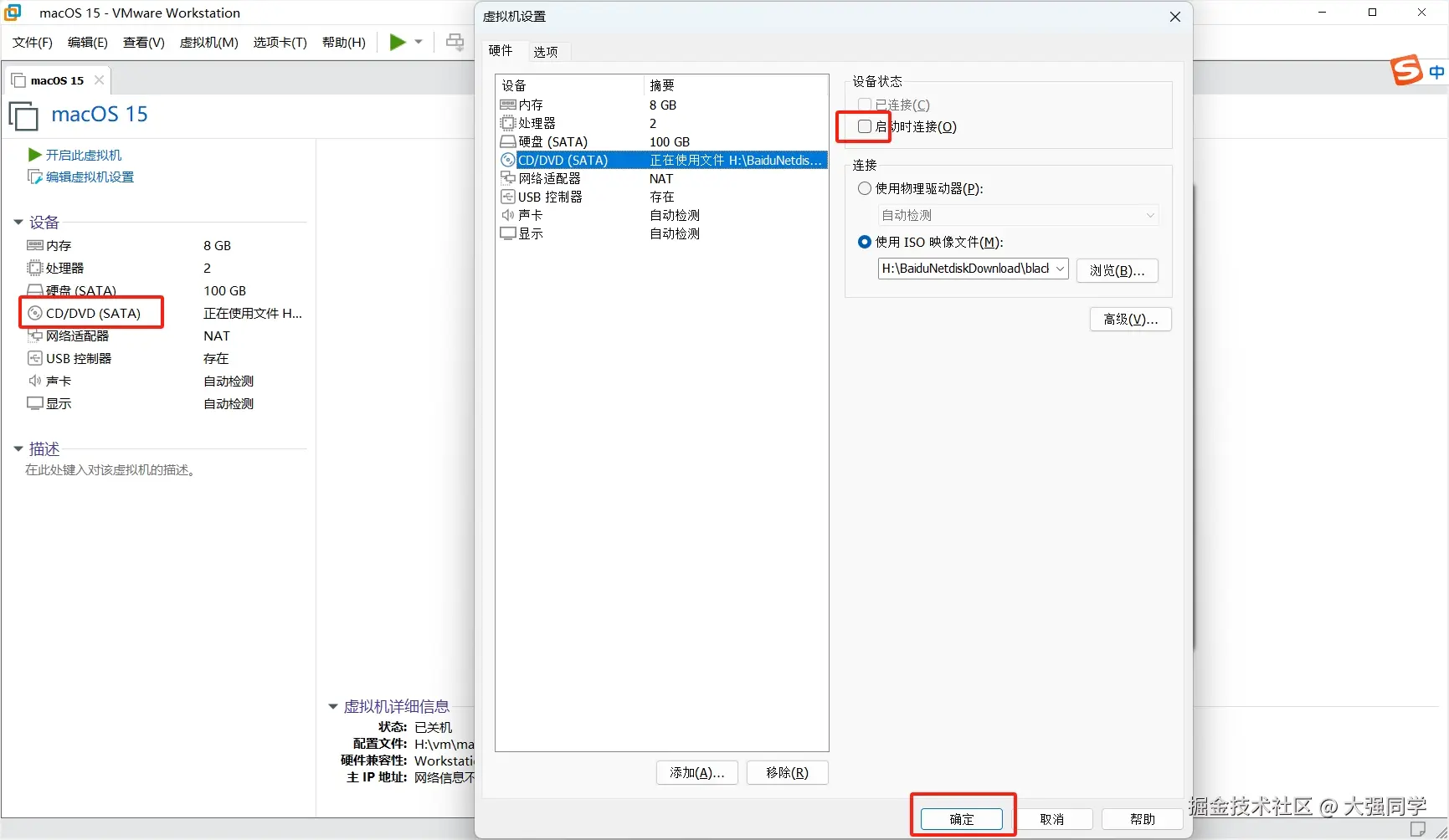
Task: Click large VM icon beside macOS 15 heading
Action: pyautogui.click(x=23, y=115)
